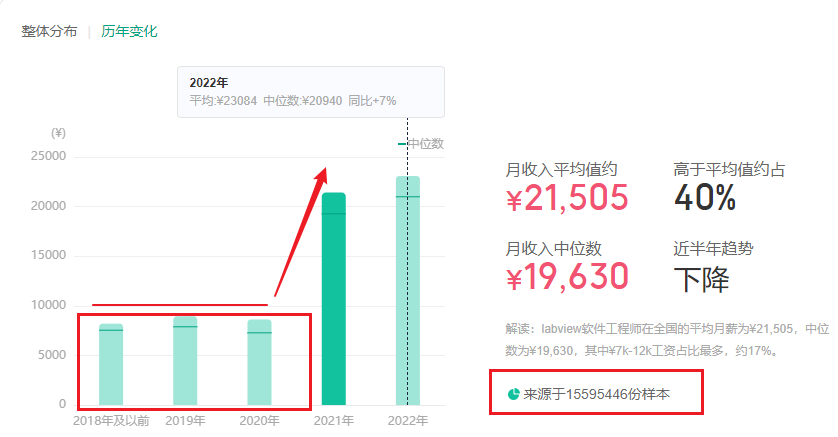Click the ¥19,630 median income value

point(567,277)
